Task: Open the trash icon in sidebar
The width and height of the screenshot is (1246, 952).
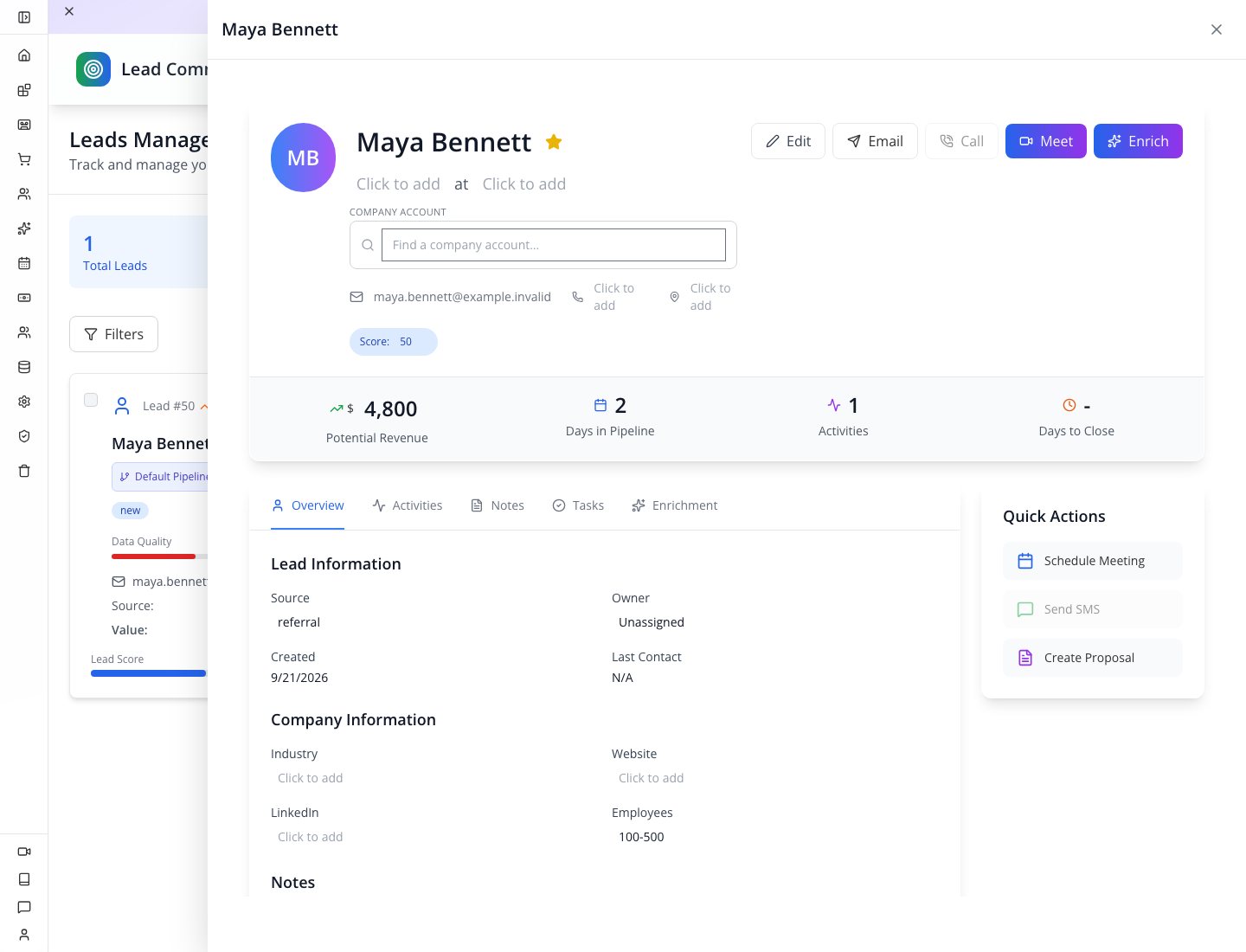Action: [x=24, y=471]
